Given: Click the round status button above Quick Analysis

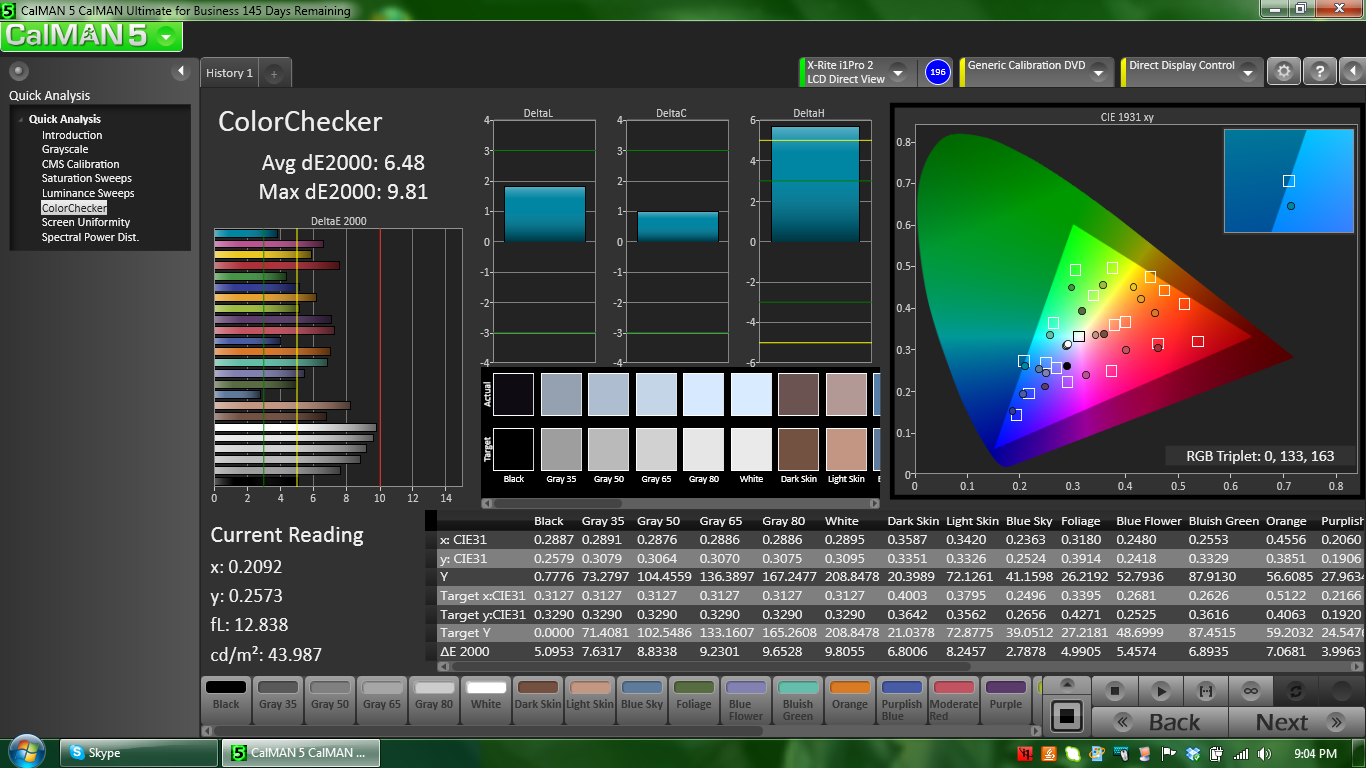Looking at the screenshot, I should tap(19, 71).
